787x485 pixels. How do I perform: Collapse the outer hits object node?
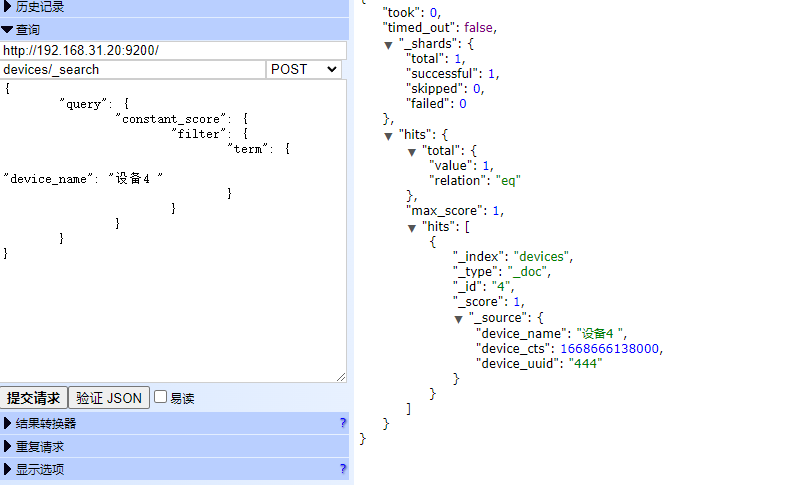tap(389, 135)
